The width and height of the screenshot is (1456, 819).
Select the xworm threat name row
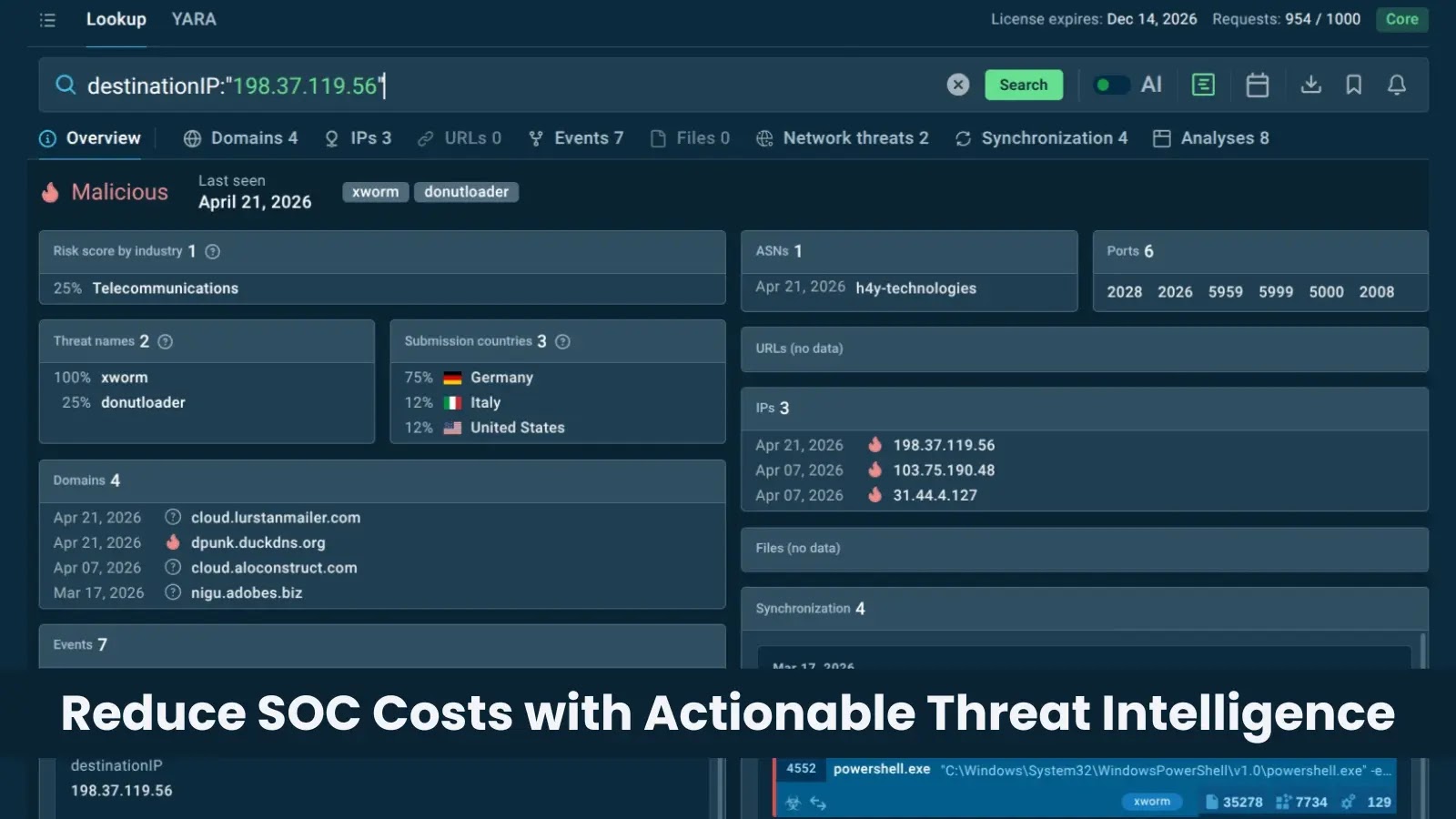(207, 378)
